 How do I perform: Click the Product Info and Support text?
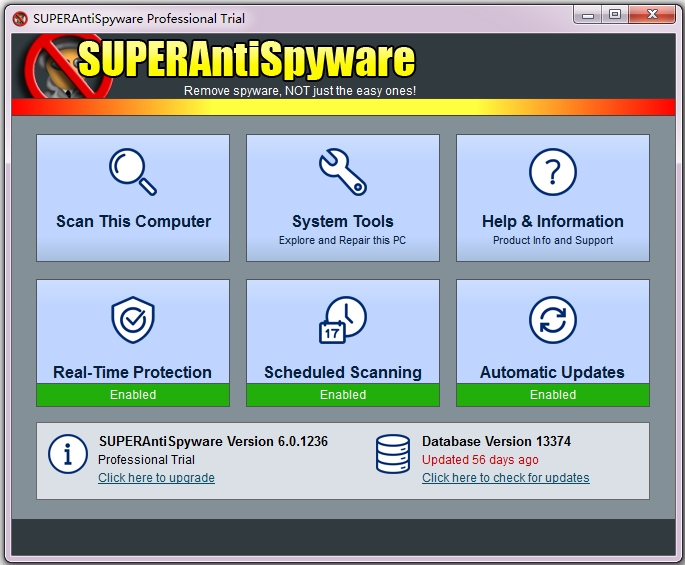[x=553, y=240]
